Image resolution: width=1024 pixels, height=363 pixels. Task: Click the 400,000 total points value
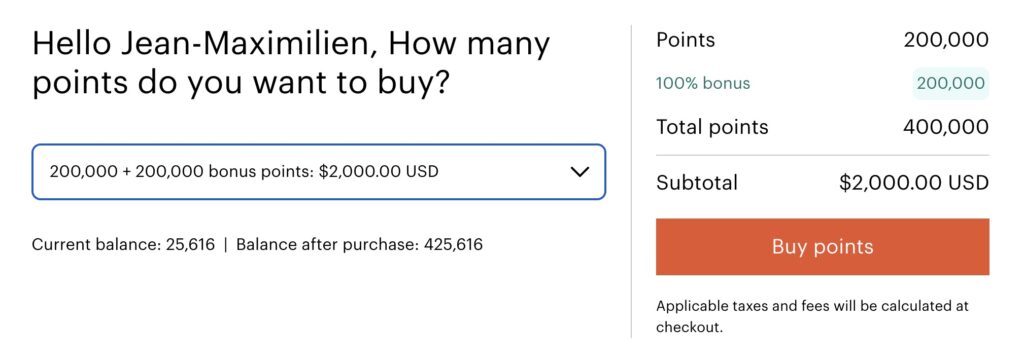946,127
